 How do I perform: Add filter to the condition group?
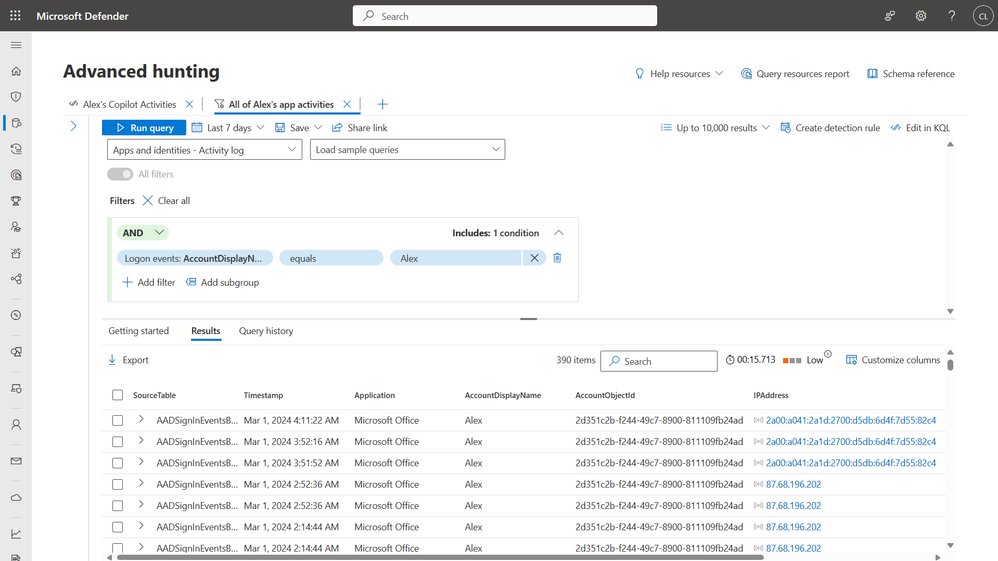click(x=148, y=282)
